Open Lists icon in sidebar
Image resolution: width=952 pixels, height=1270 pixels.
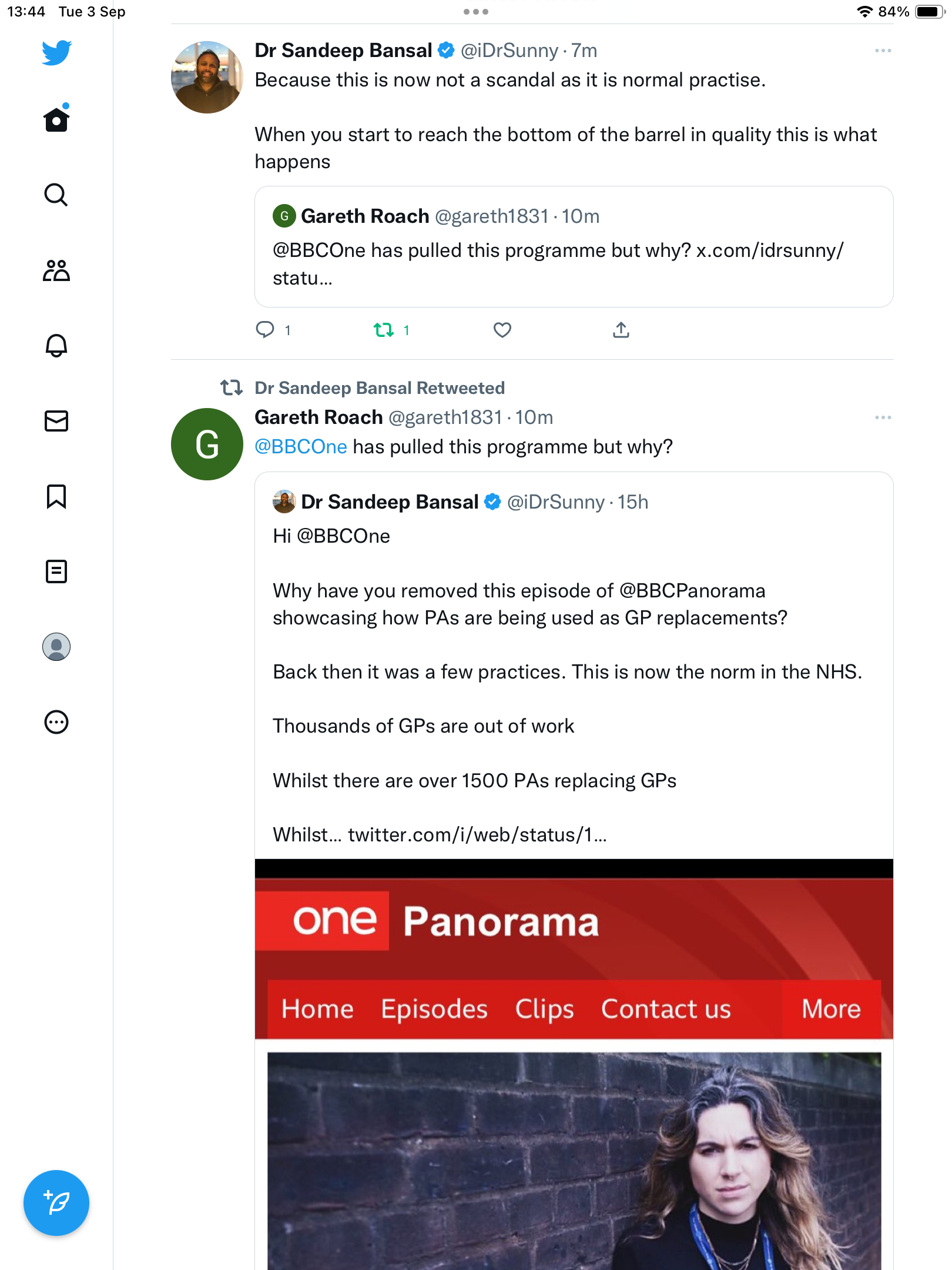56,571
